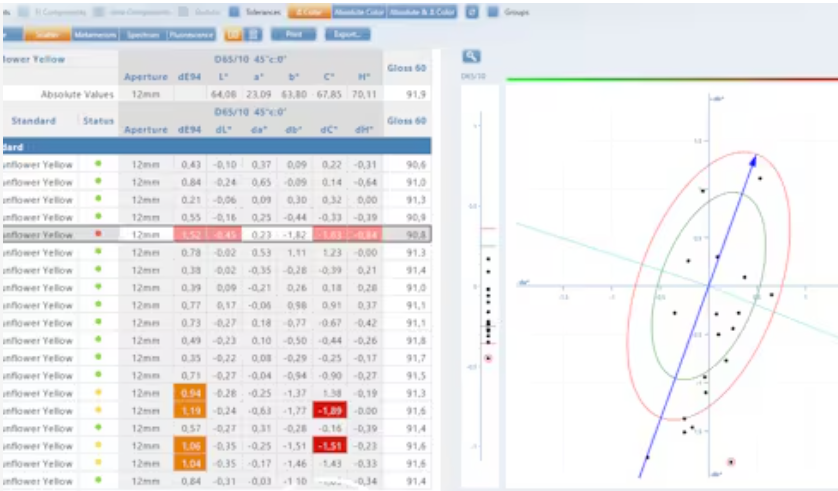The height and width of the screenshot is (491, 838).
Task: Click the Export... button
Action: [347, 34]
